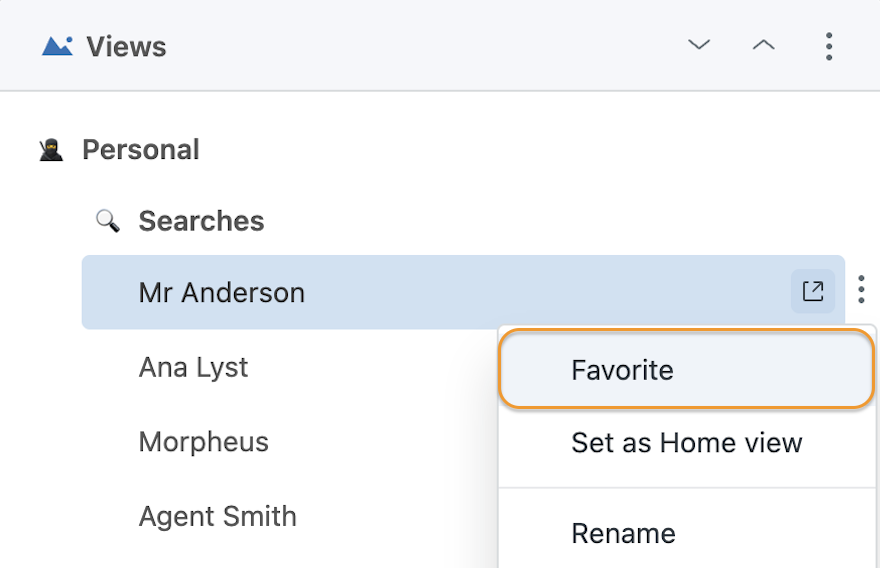Open Mr Anderson in new window icon
880x568 pixels.
click(813, 291)
